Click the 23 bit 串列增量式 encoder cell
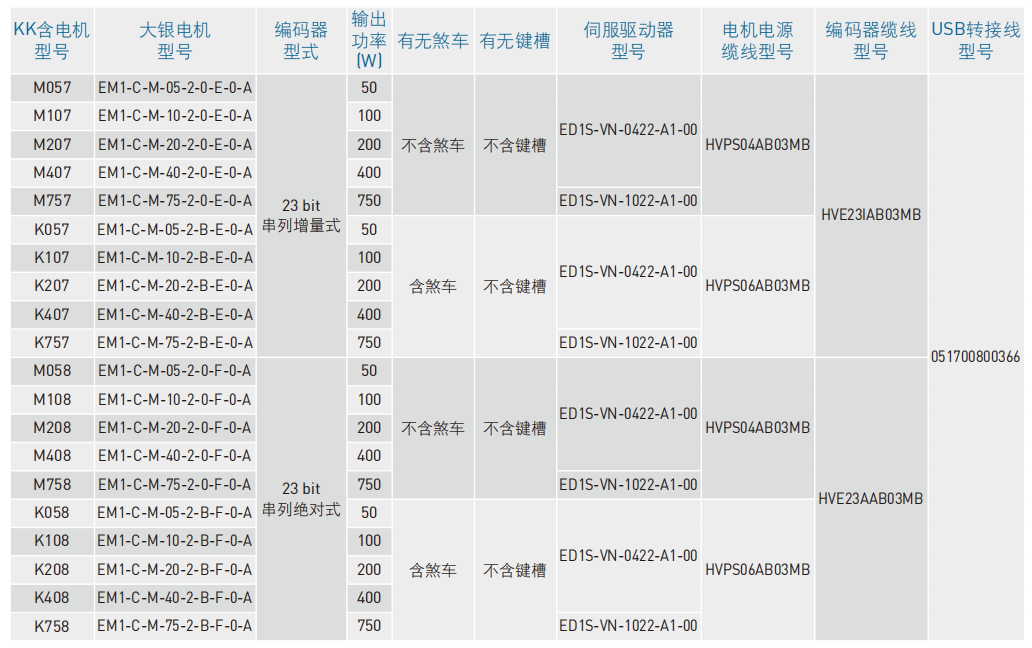This screenshot has width=1032, height=648. [x=301, y=216]
